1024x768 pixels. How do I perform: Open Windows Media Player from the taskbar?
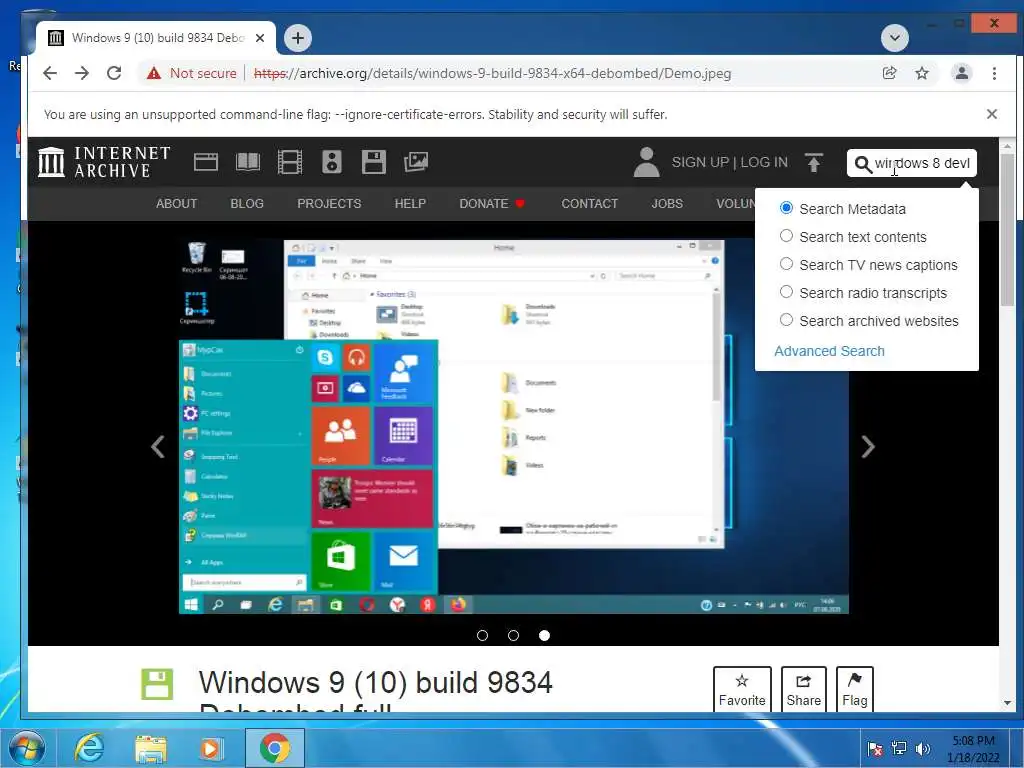(x=210, y=748)
